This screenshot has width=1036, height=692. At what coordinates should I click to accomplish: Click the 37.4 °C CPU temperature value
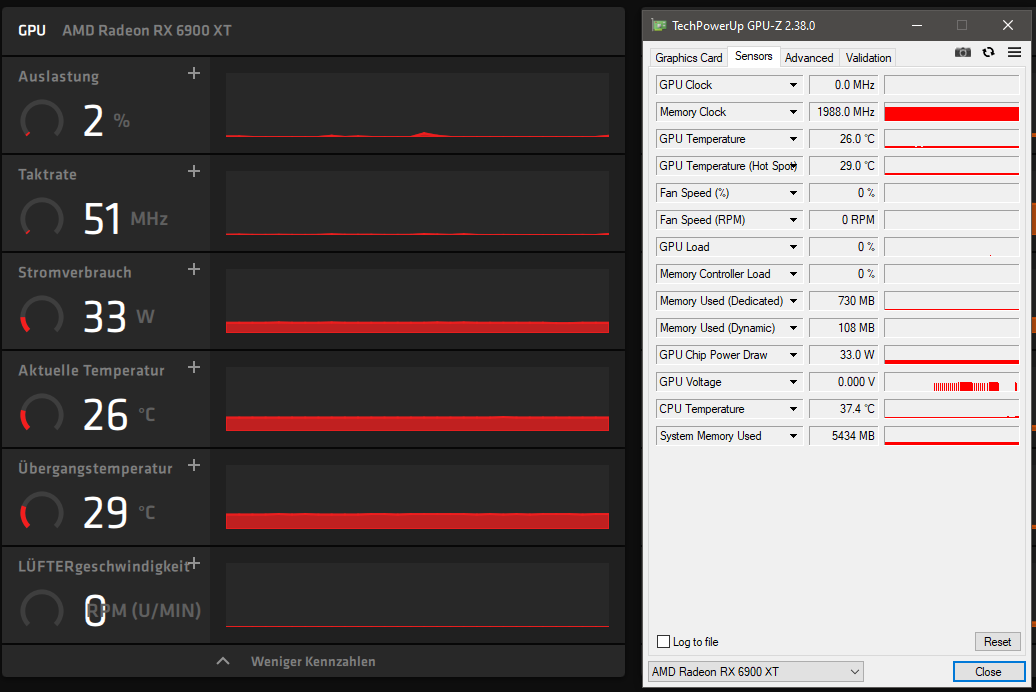(x=844, y=409)
